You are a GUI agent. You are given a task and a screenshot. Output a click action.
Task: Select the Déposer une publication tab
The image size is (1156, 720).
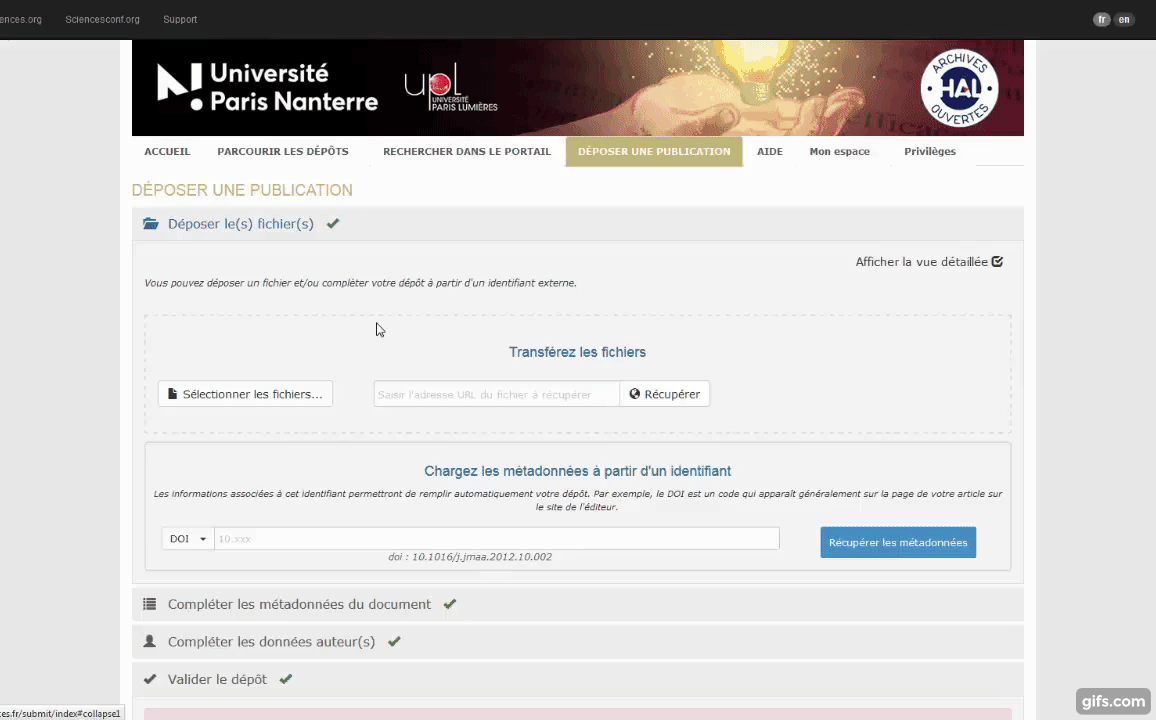pos(654,151)
